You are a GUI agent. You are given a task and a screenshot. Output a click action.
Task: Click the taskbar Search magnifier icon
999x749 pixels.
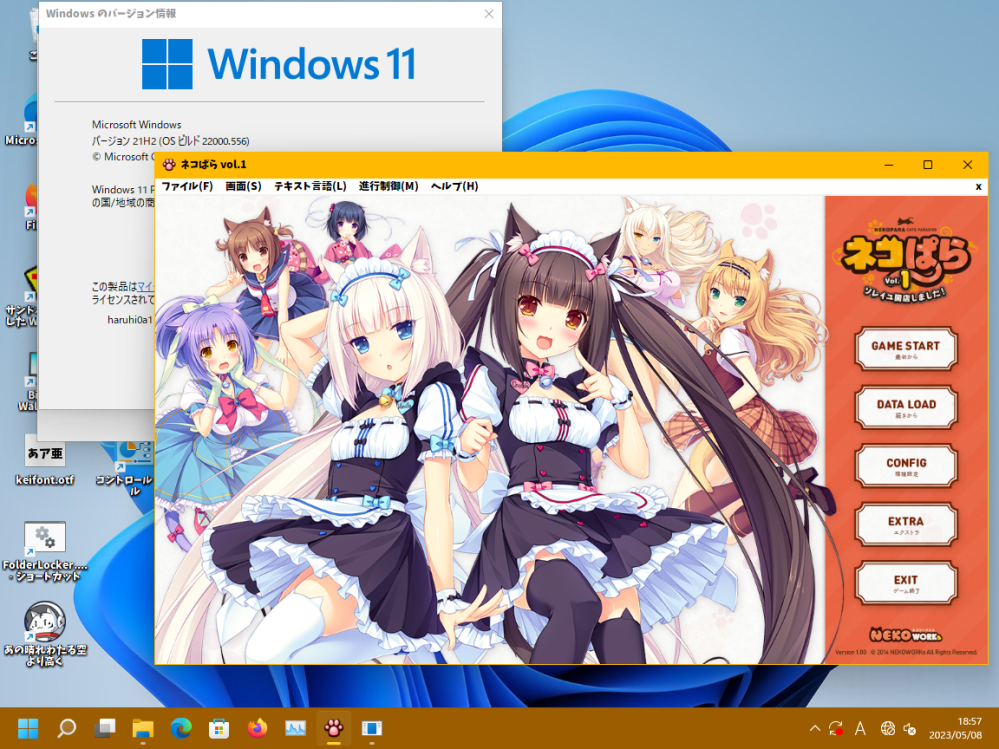(x=66, y=728)
